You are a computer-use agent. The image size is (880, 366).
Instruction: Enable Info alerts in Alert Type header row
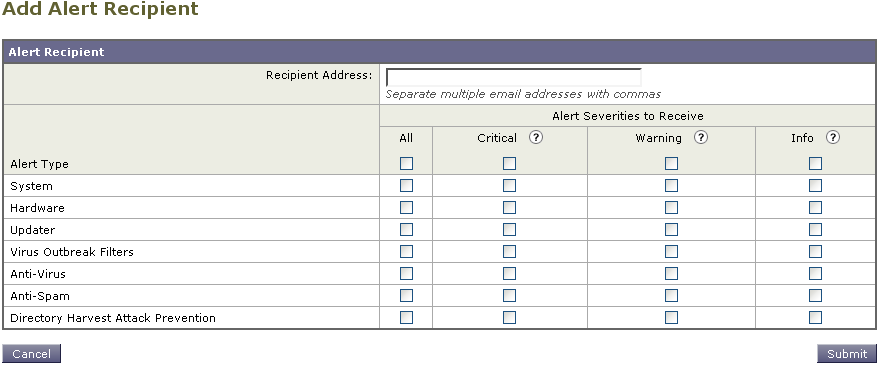815,163
